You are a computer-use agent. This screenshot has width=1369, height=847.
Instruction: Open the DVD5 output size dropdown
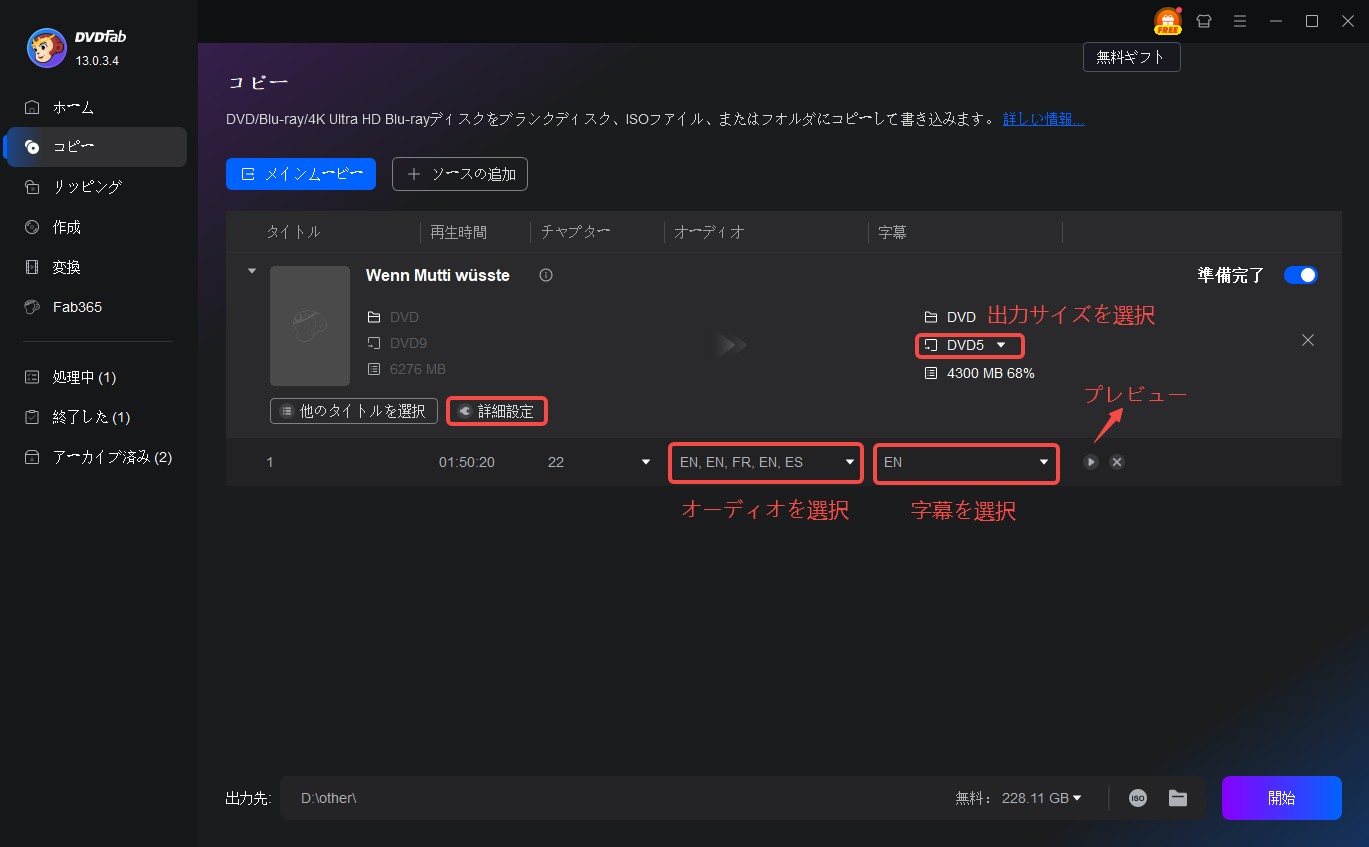pos(970,345)
